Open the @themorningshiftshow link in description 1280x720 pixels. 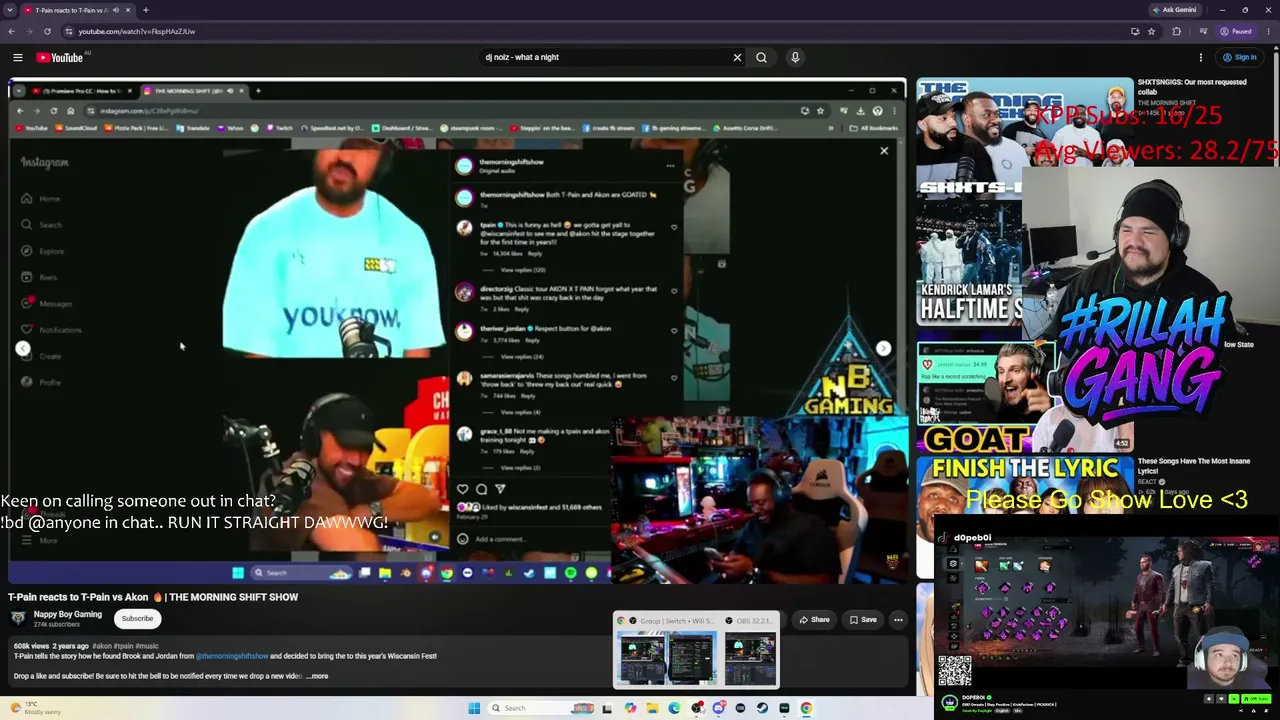pos(232,656)
